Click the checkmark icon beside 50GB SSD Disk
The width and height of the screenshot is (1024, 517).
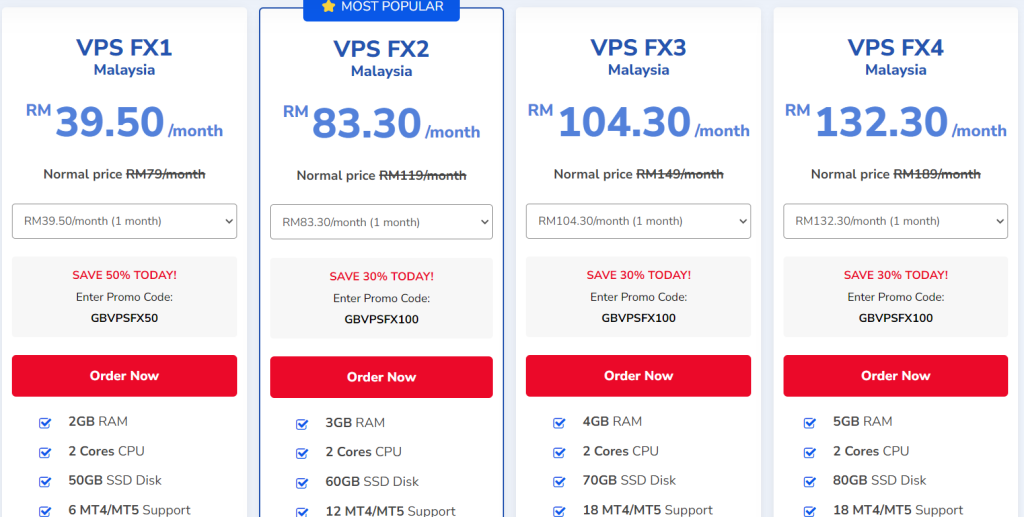click(x=45, y=481)
